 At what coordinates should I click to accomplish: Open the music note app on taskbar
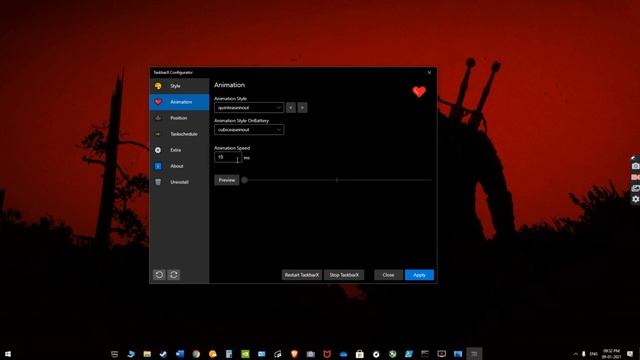[278, 354]
